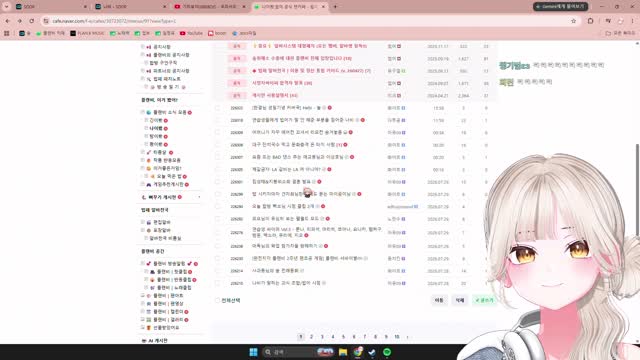Open the YouTube bookmark in bookmarks bar

[x=191, y=33]
